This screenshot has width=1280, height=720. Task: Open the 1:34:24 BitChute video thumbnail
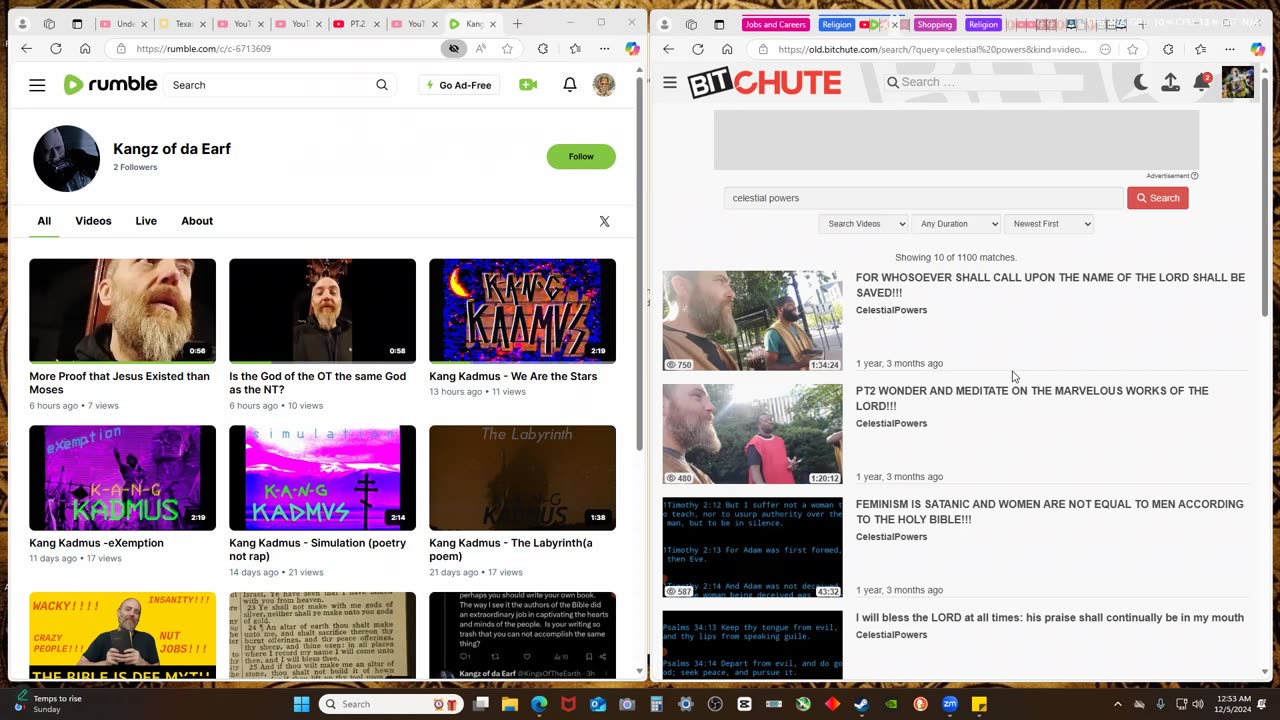752,321
